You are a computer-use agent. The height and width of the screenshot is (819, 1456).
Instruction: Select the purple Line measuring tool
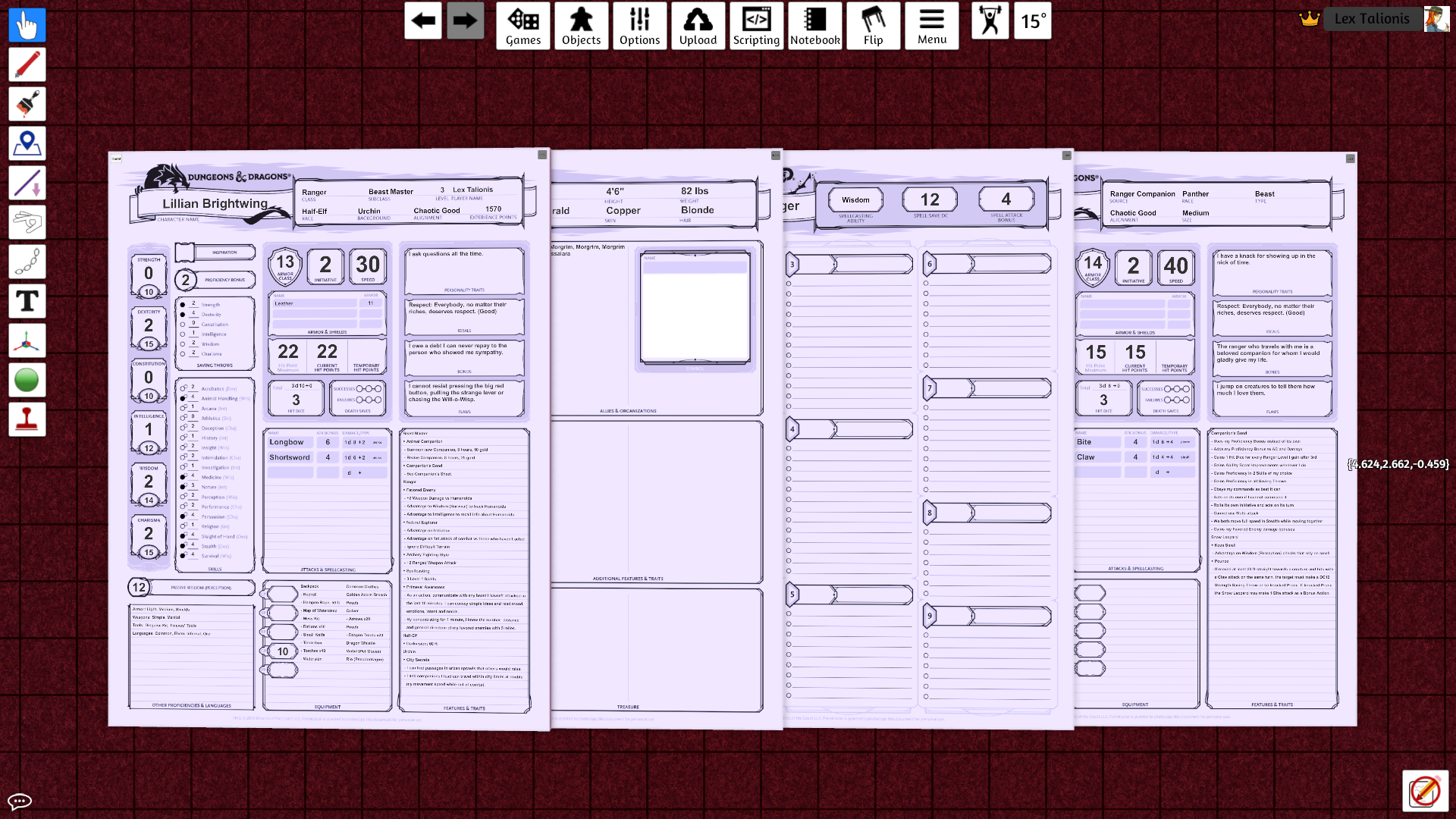click(x=27, y=183)
